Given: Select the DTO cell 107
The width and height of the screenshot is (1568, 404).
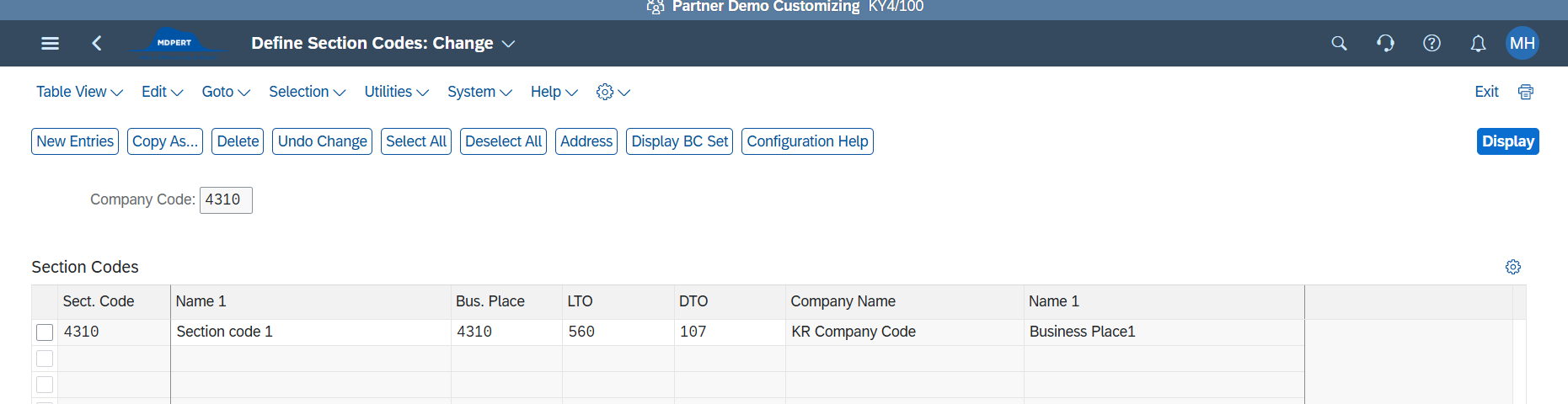Looking at the screenshot, I should pos(730,332).
